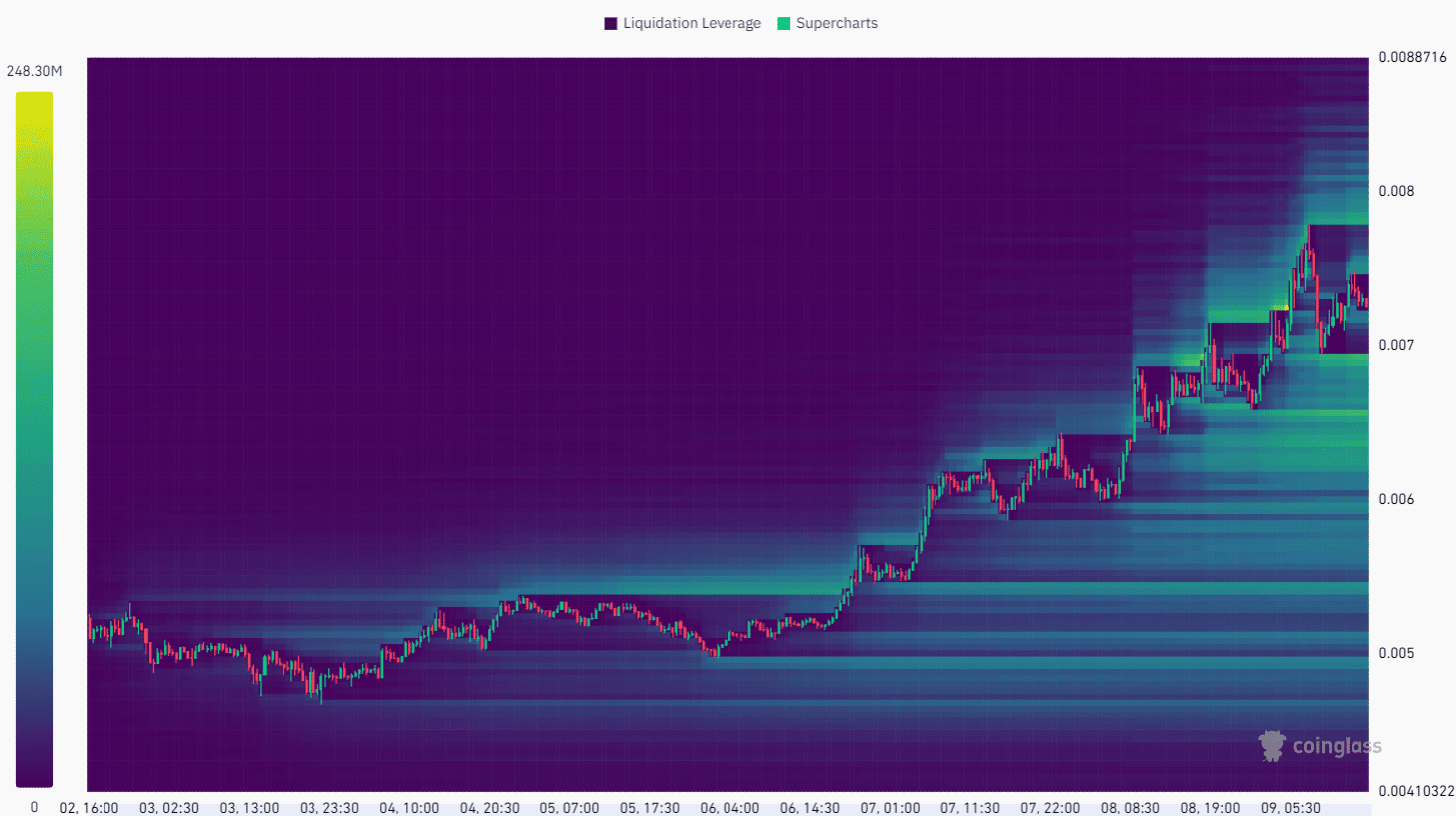Click the 0 scale minimum label
Viewport: 1456px width, 816px height.
[x=34, y=807]
